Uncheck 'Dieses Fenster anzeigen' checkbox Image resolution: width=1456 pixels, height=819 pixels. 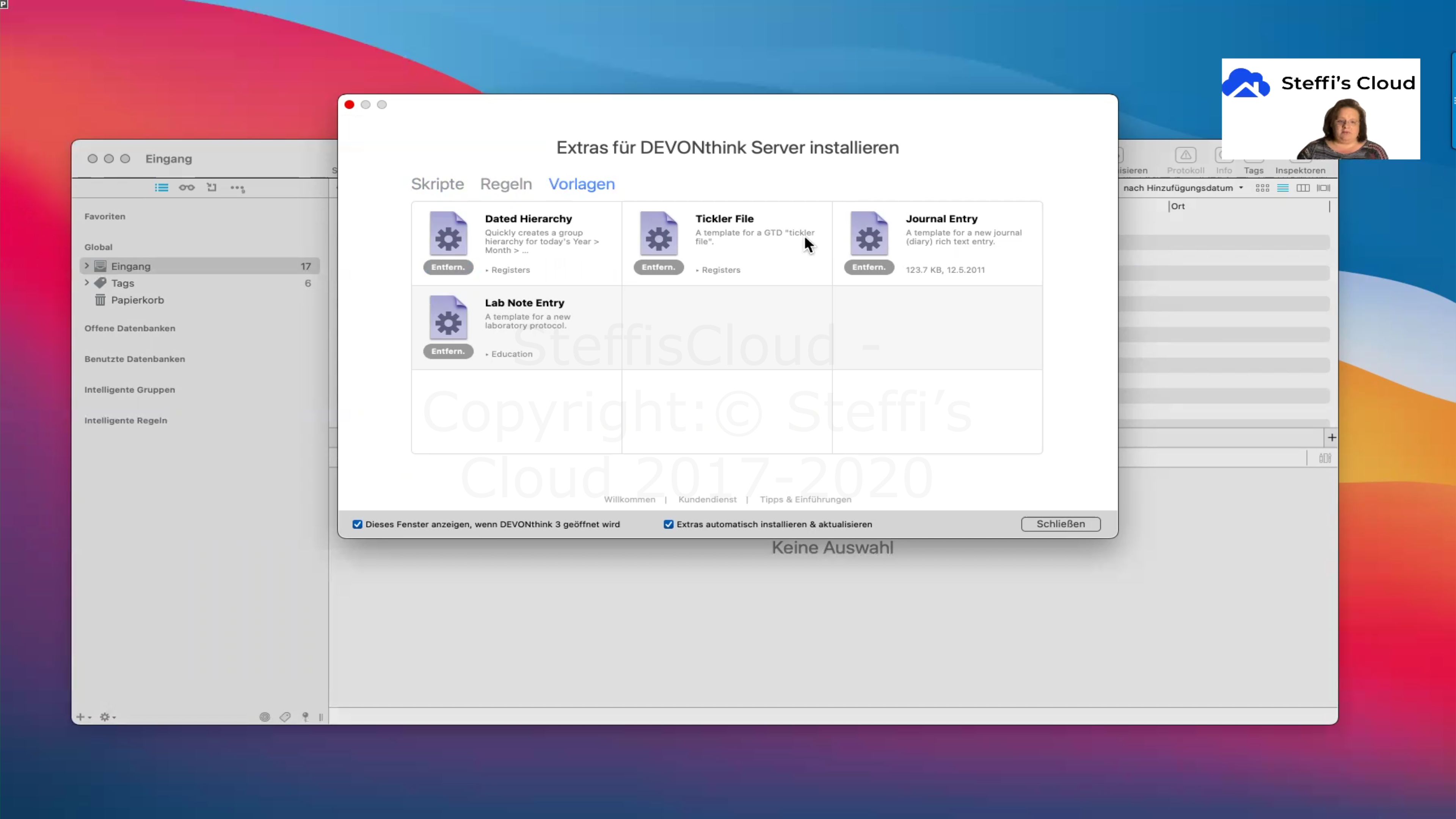tap(357, 524)
